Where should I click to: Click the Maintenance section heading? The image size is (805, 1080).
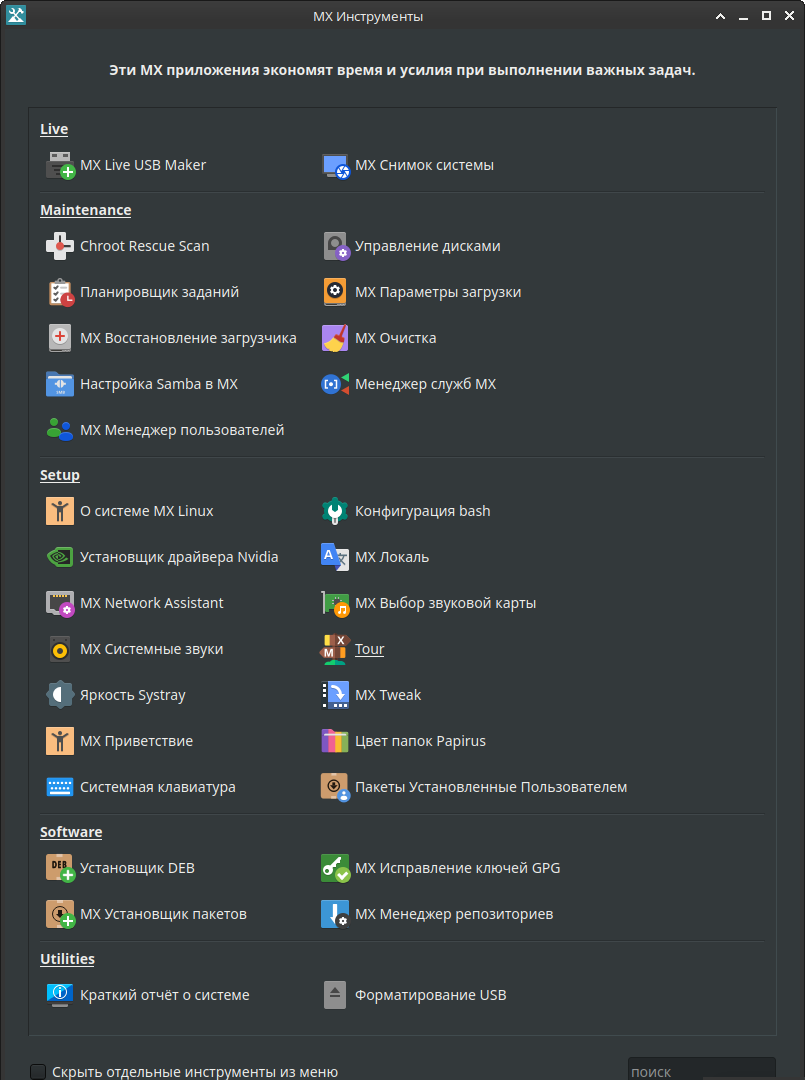click(86, 210)
